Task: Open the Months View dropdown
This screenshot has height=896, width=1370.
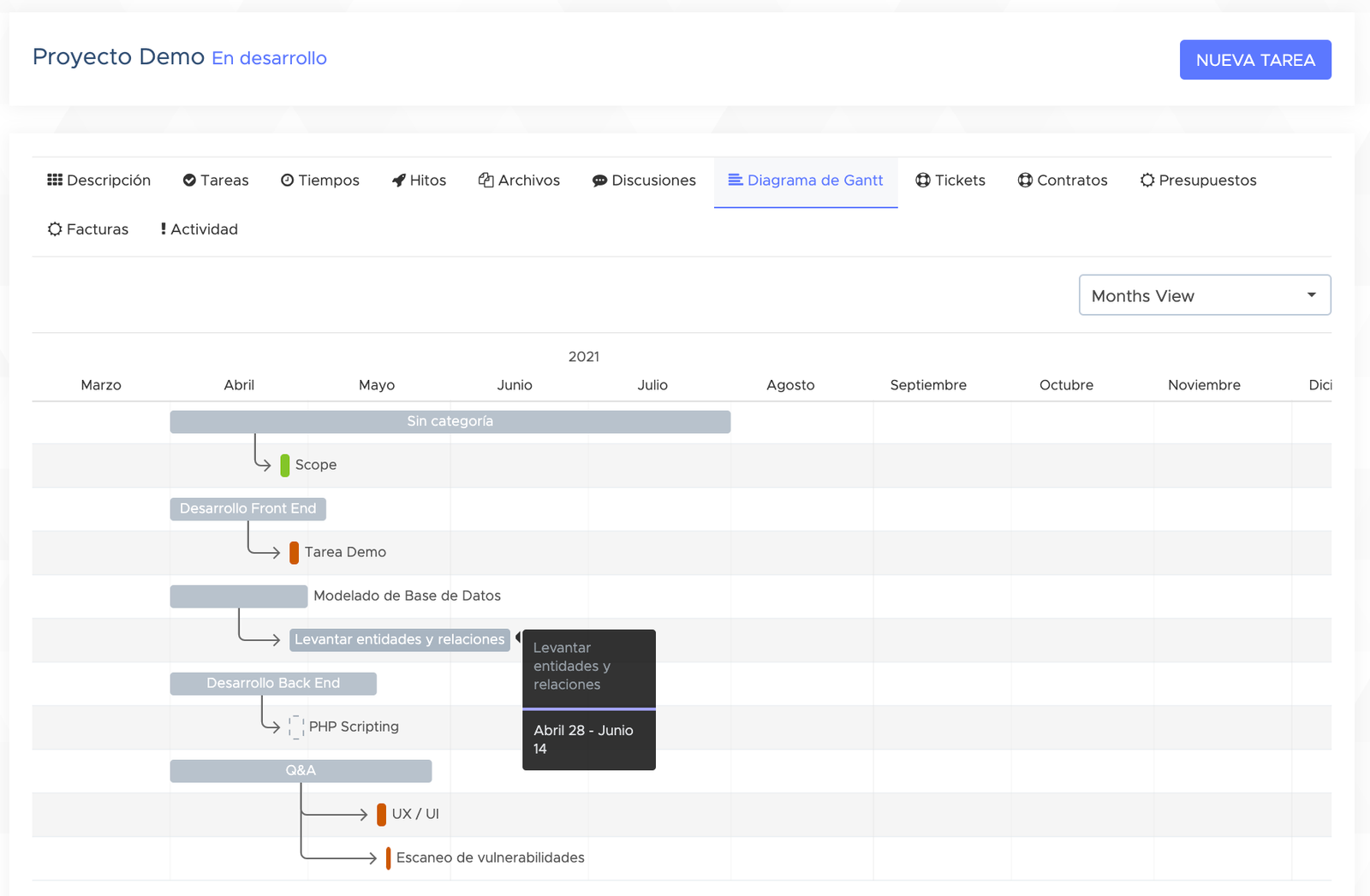Action: click(x=1205, y=295)
